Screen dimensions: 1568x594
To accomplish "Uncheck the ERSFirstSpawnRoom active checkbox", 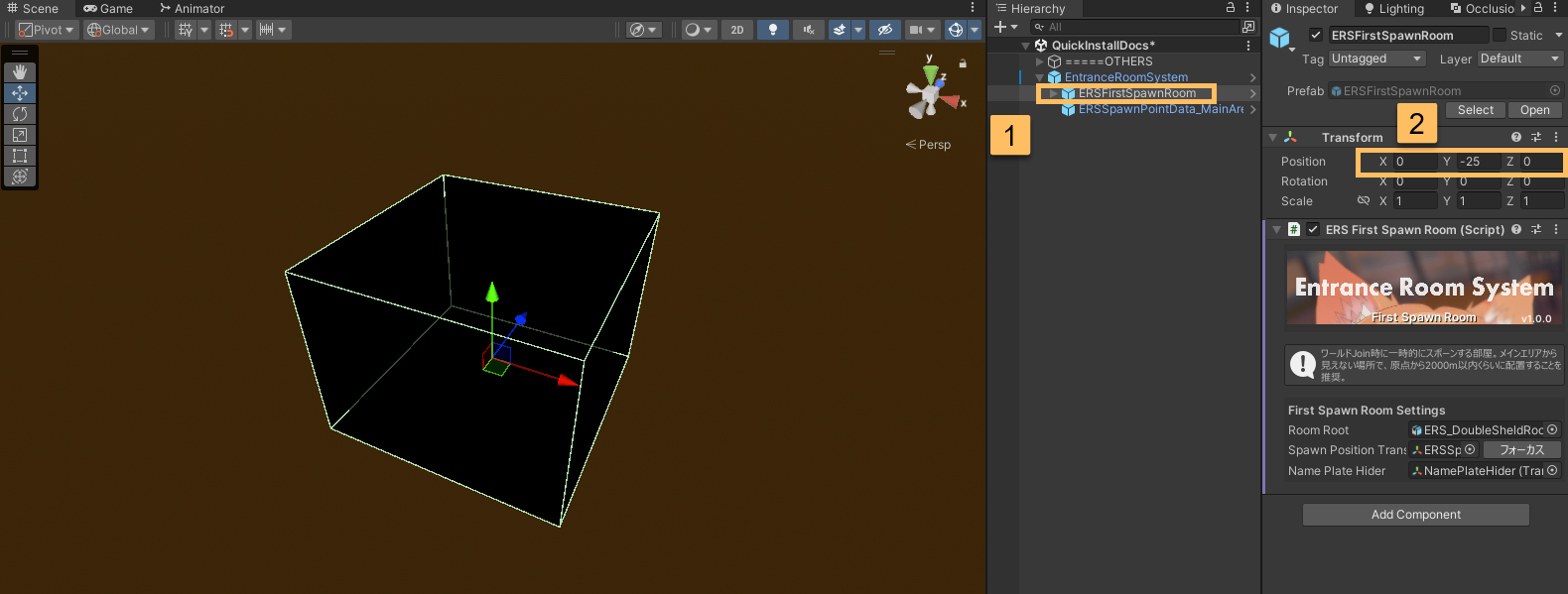I will (x=1316, y=36).
